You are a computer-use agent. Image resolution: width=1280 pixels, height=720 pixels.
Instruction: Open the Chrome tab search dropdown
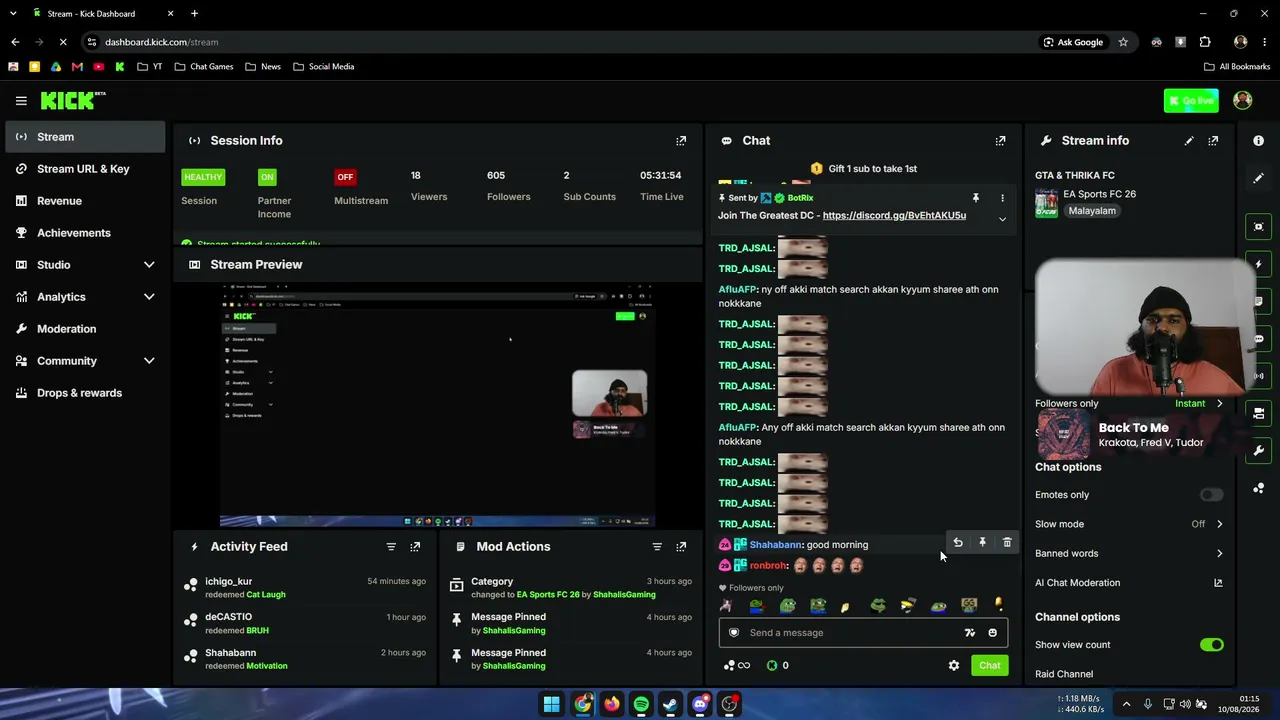(x=13, y=13)
